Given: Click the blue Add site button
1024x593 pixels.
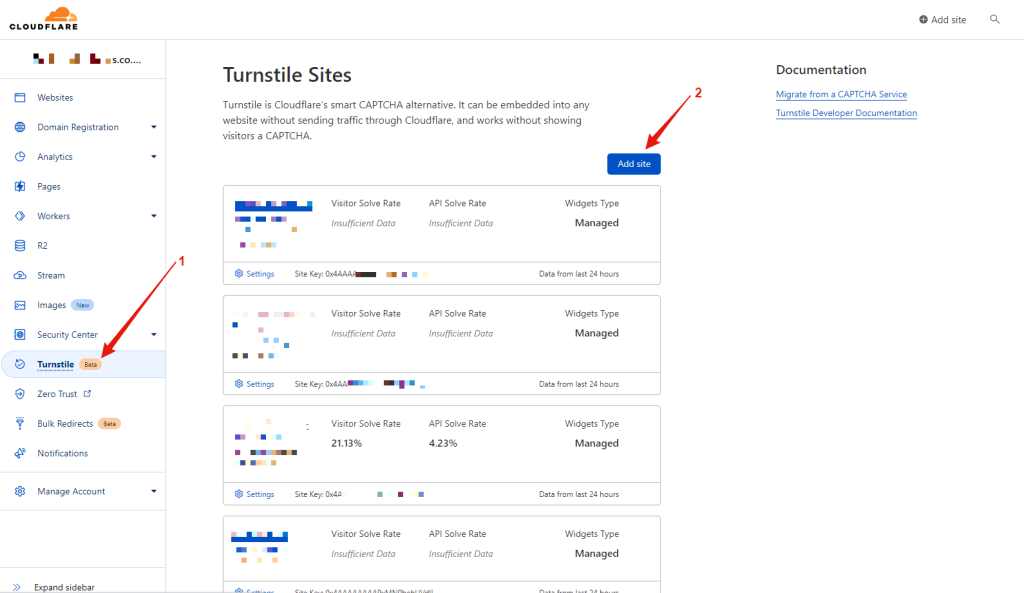Looking at the screenshot, I should click(633, 164).
